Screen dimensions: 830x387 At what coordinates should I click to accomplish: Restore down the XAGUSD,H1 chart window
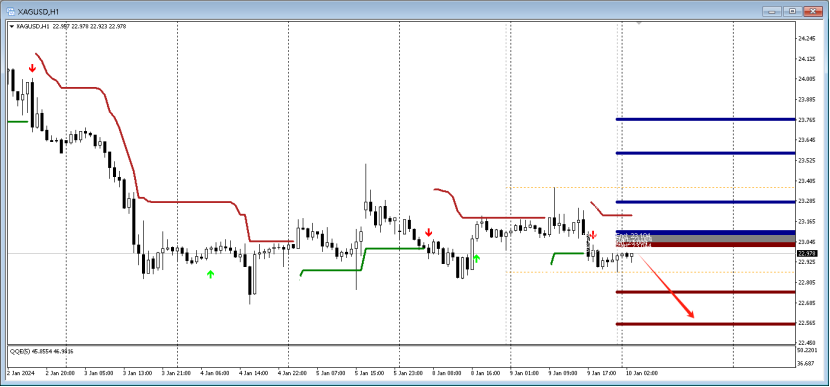pyautogui.click(x=792, y=11)
